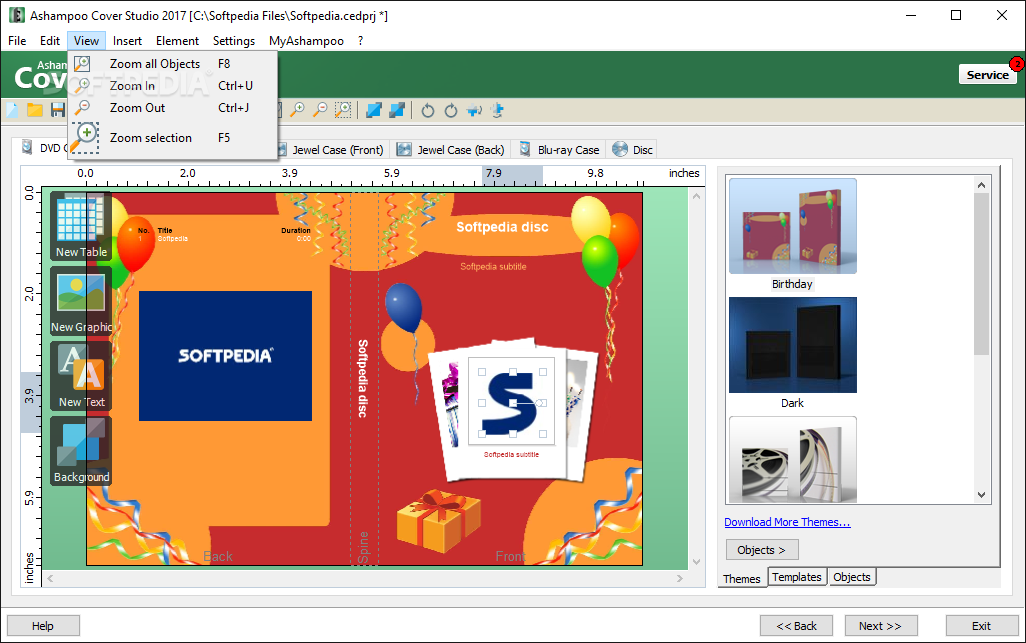Click theme list scroll up arrow
Viewport: 1026px width, 643px height.
click(x=981, y=185)
